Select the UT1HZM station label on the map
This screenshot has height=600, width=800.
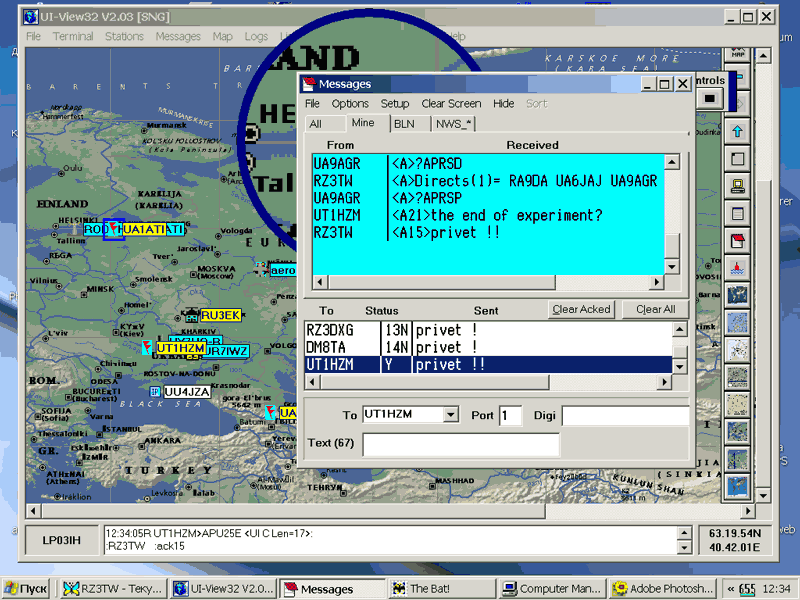[x=181, y=348]
